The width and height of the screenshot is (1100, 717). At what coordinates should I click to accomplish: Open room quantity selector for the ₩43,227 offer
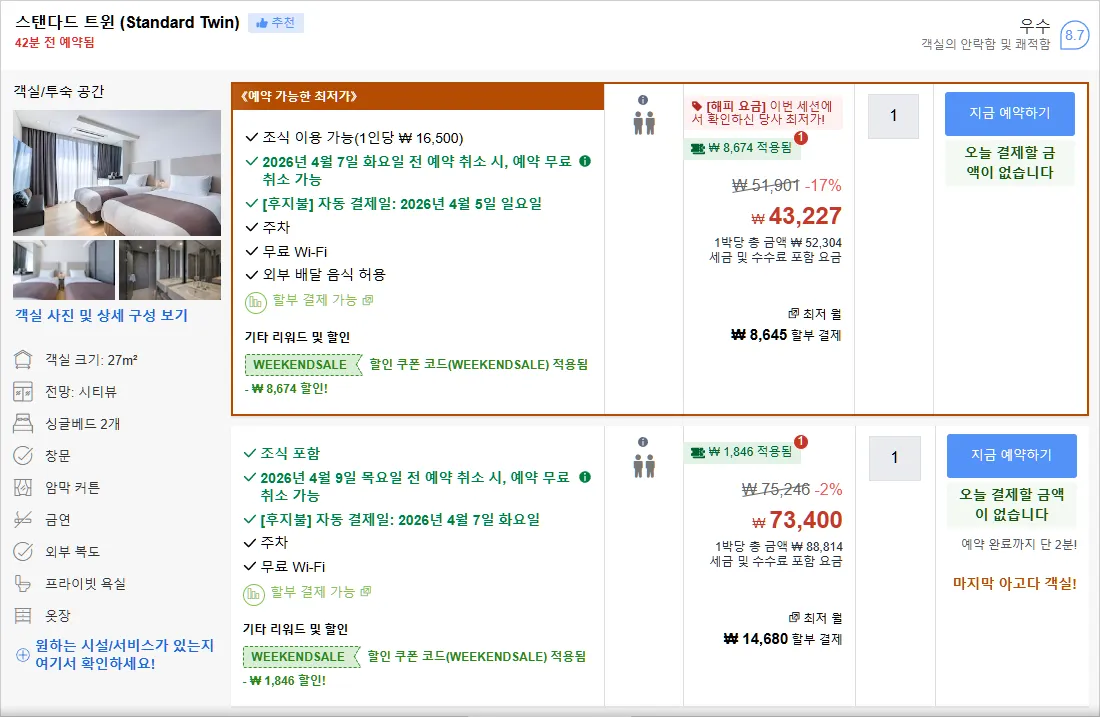point(893,116)
